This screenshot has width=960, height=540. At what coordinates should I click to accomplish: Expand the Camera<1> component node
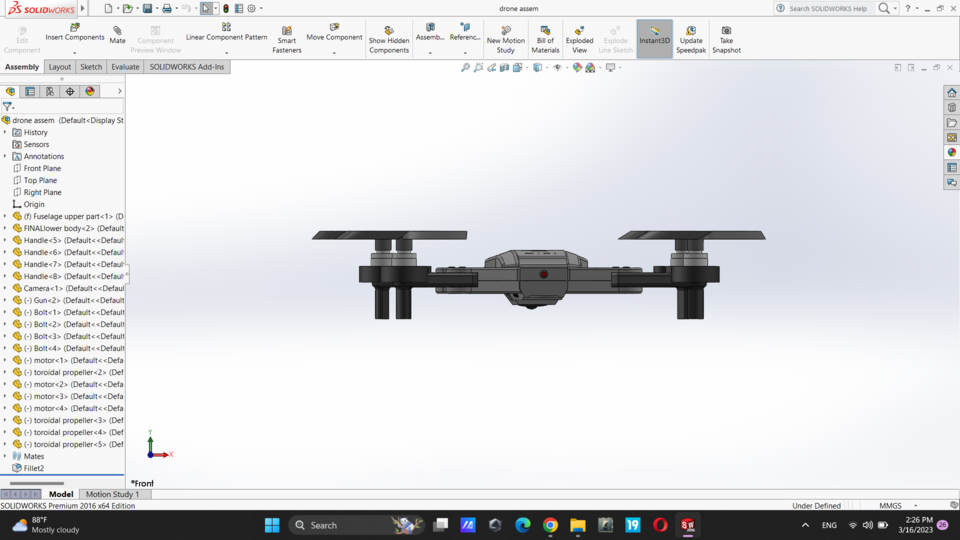[x=6, y=288]
